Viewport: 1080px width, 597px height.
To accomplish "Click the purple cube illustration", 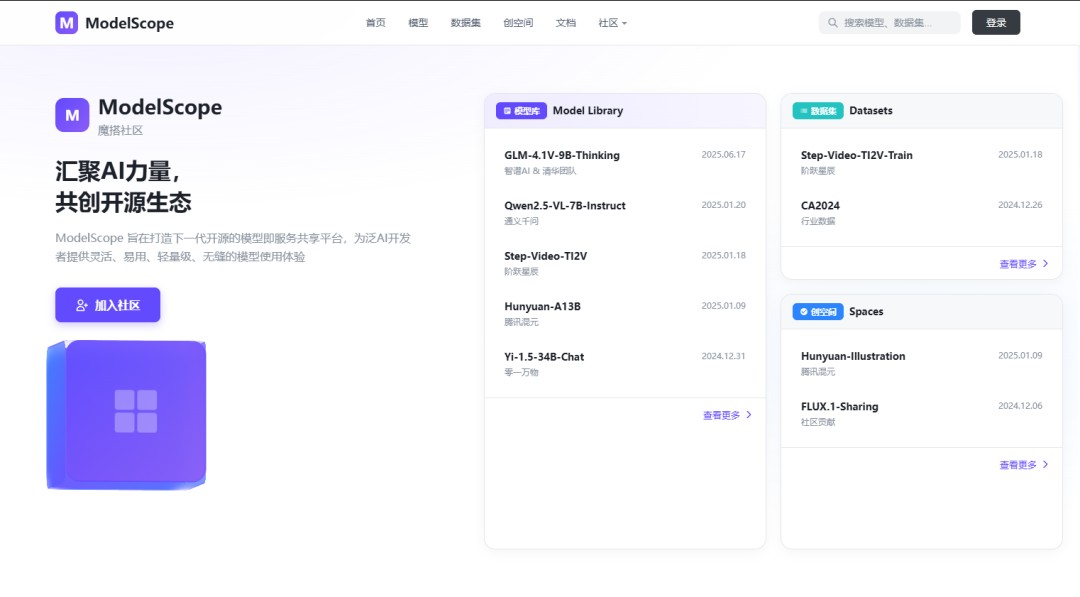I will click(x=127, y=415).
